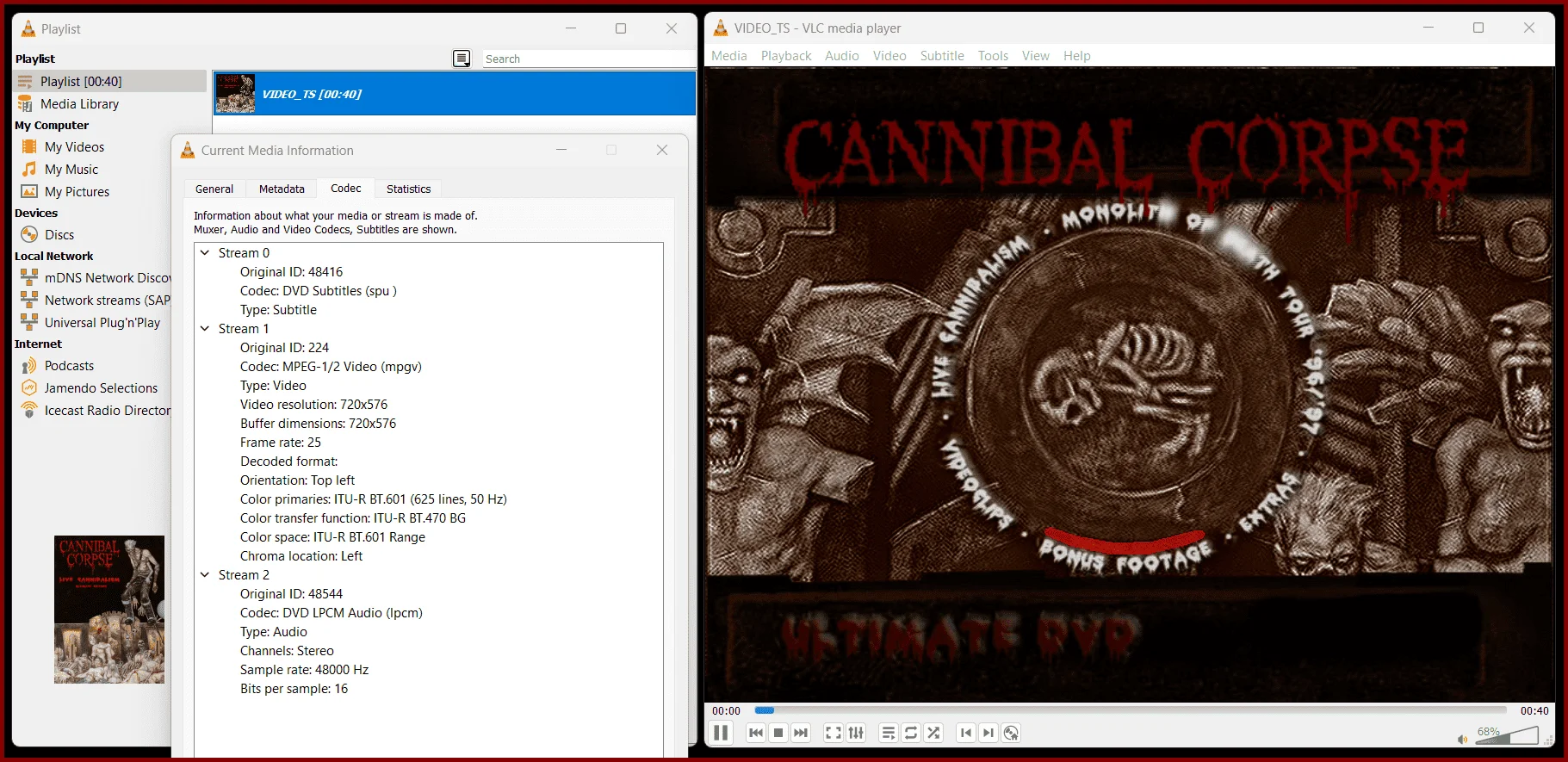Viewport: 1568px width, 762px height.
Task: Switch to the General tab
Action: 214,189
